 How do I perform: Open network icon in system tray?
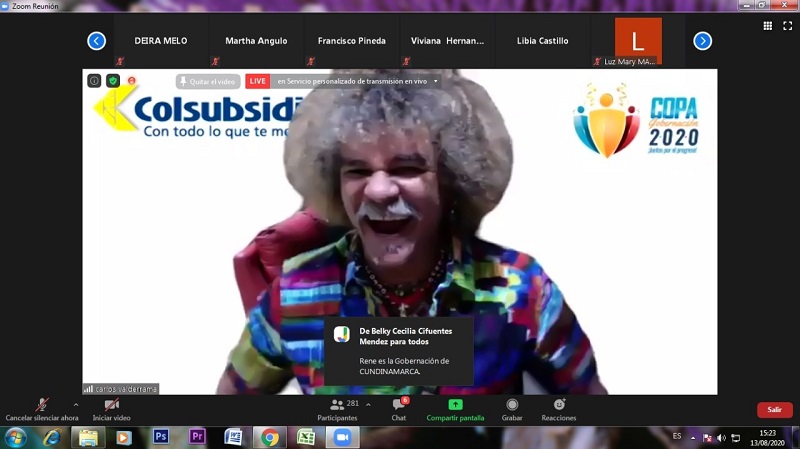pyautogui.click(x=735, y=438)
